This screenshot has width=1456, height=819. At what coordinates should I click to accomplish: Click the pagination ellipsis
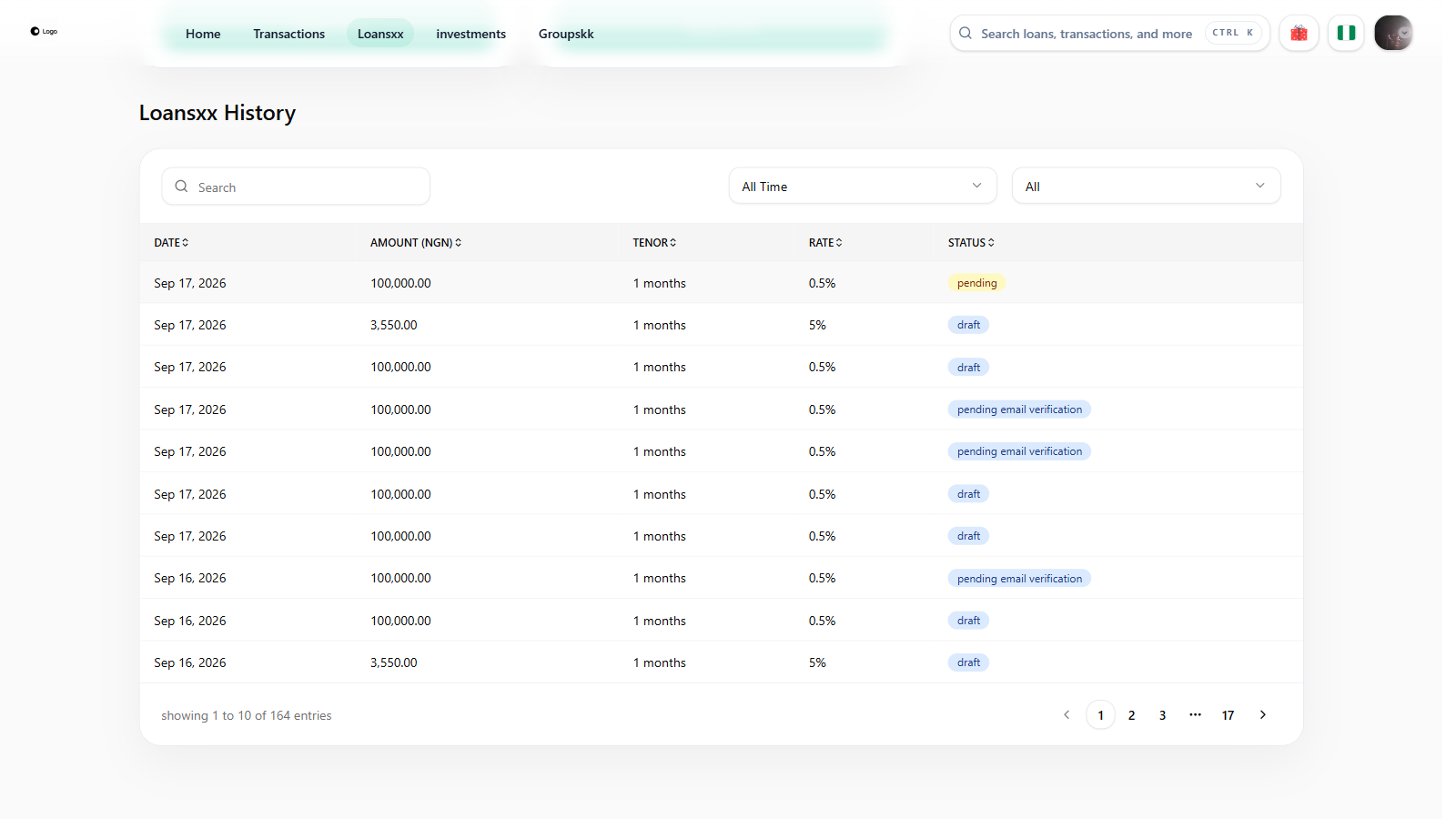pos(1195,715)
